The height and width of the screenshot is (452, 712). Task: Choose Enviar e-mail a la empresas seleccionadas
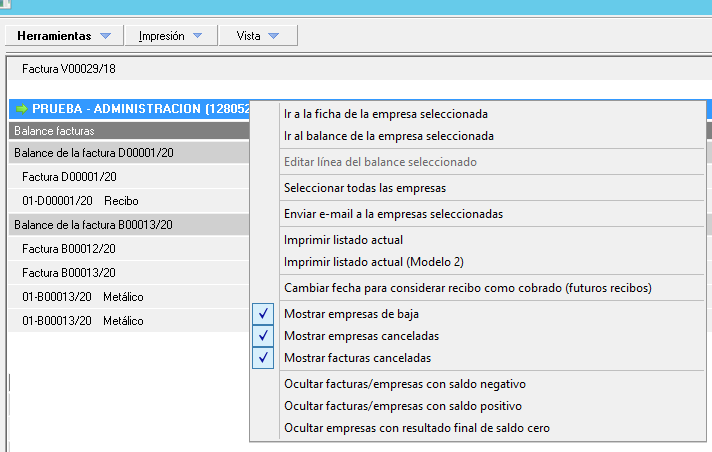[393, 214]
